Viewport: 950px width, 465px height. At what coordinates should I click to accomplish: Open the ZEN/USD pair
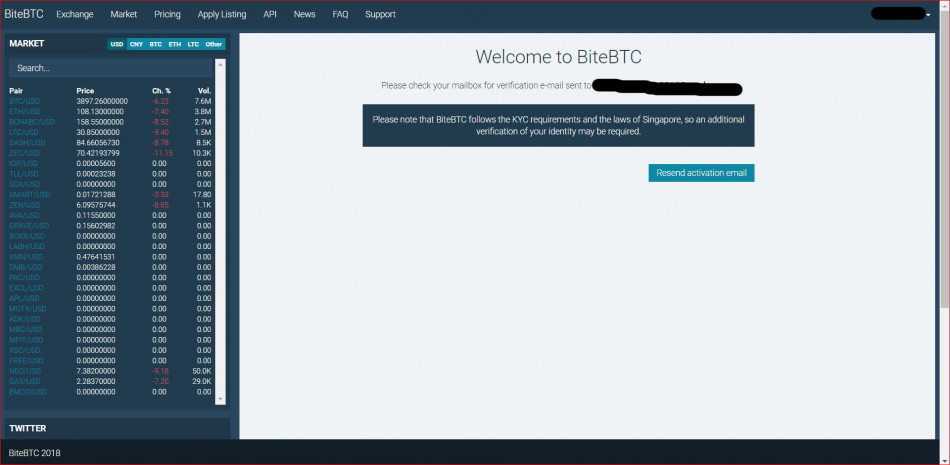point(24,205)
